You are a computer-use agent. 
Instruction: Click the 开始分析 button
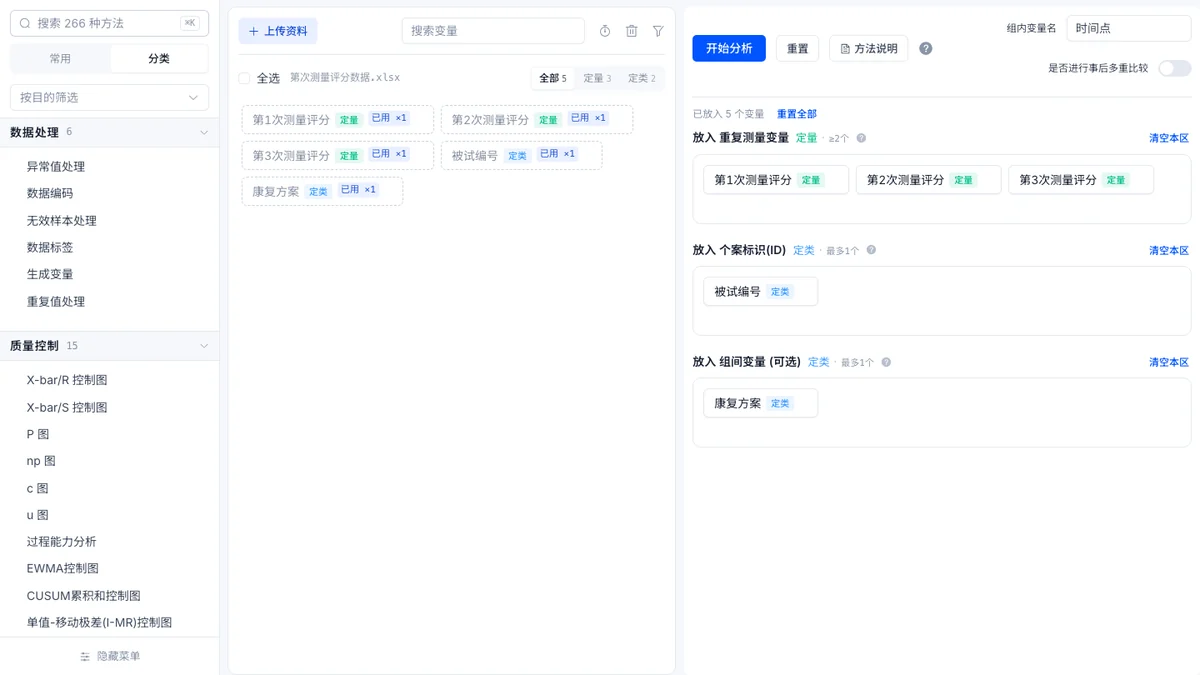[729, 48]
